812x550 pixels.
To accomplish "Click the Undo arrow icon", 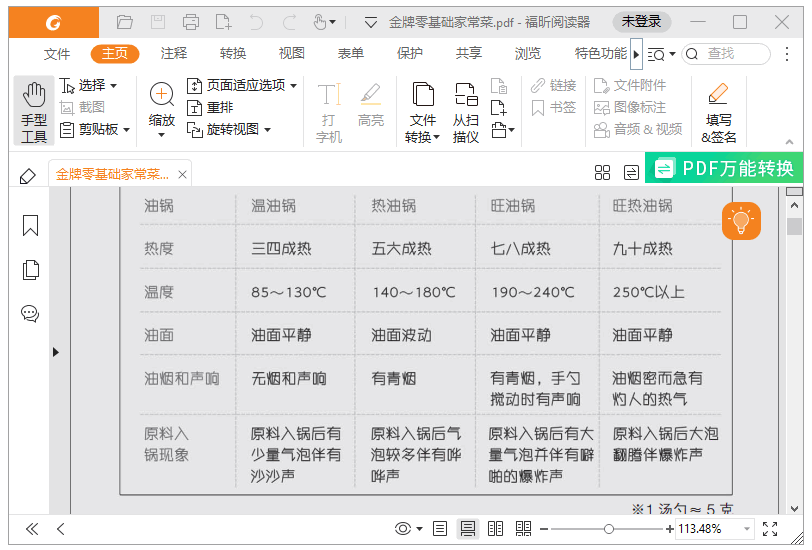I will click(256, 22).
